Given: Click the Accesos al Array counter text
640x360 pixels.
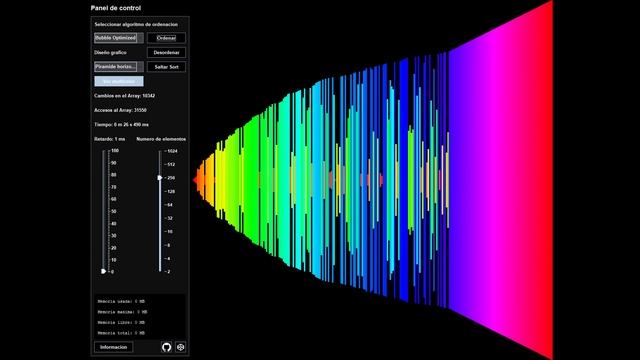Looking at the screenshot, I should [x=120, y=110].
